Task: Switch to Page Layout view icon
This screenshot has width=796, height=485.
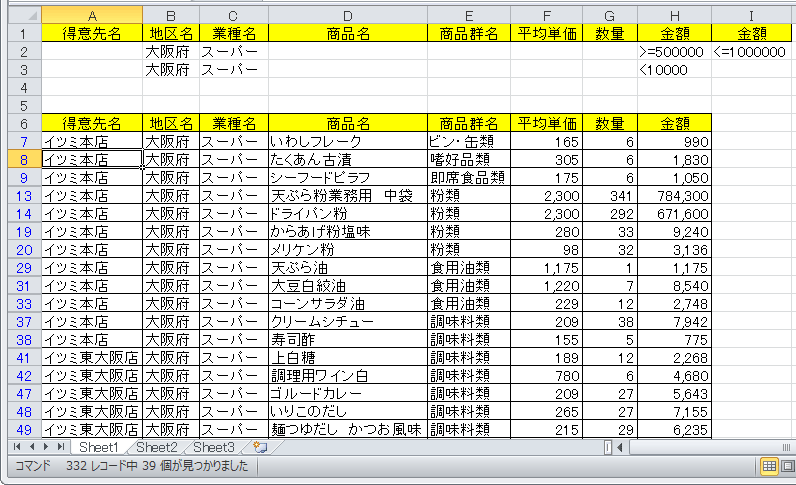Action: pos(787,466)
